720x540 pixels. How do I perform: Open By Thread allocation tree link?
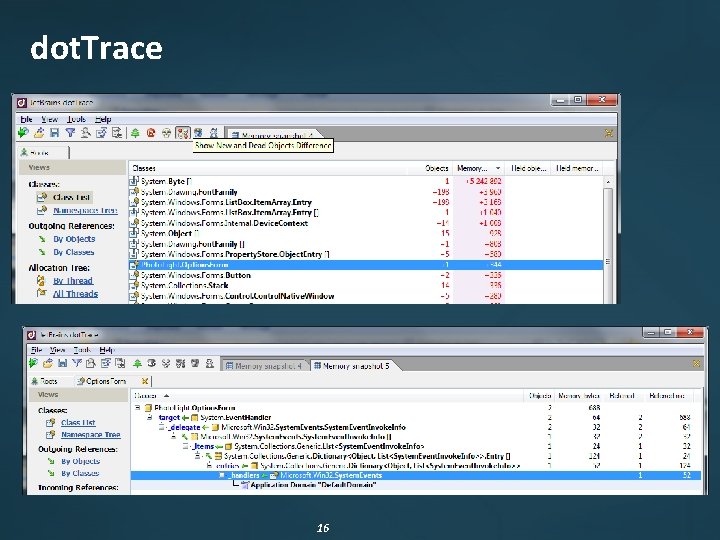(x=73, y=281)
